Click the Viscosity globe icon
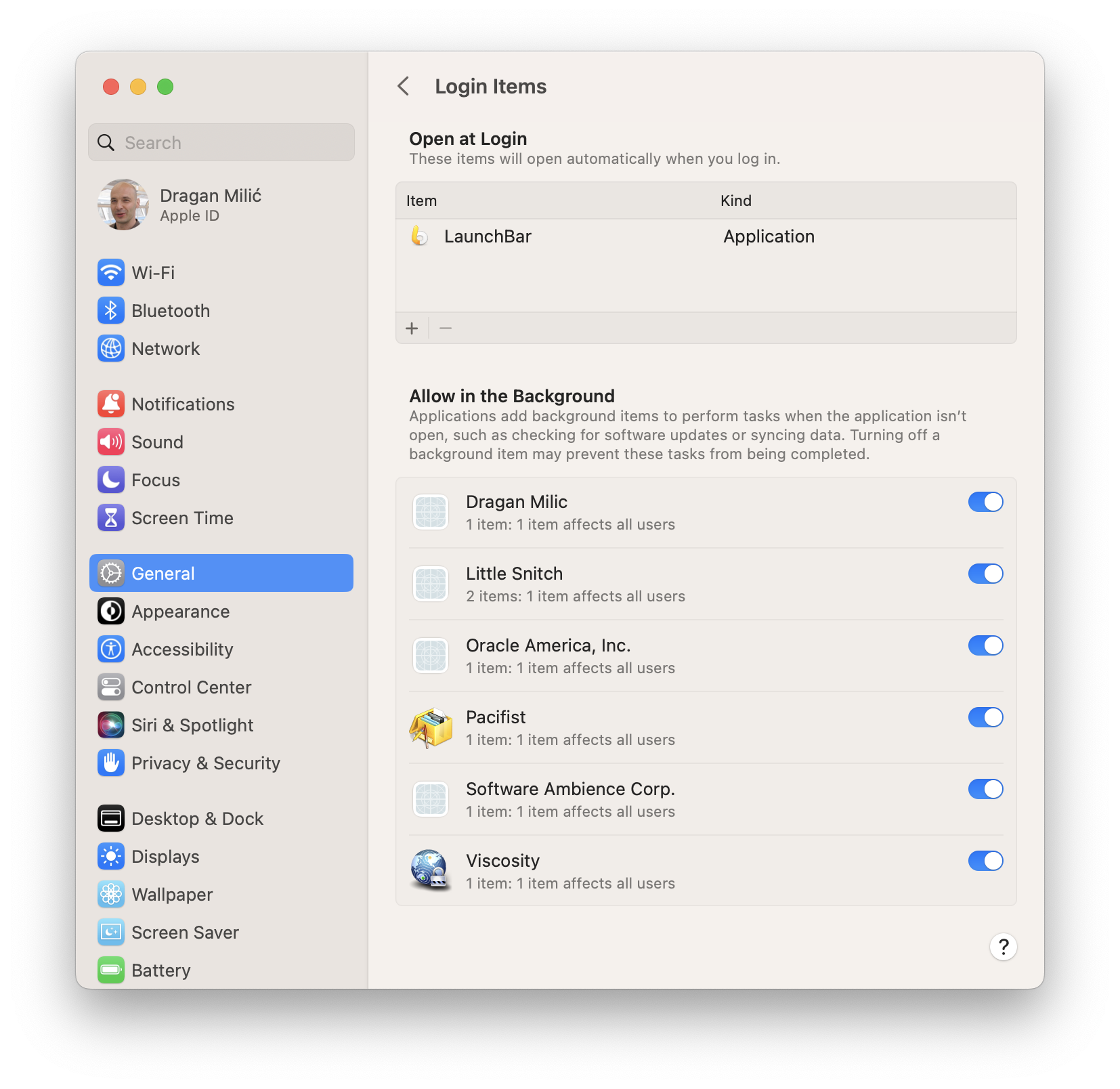 [431, 871]
